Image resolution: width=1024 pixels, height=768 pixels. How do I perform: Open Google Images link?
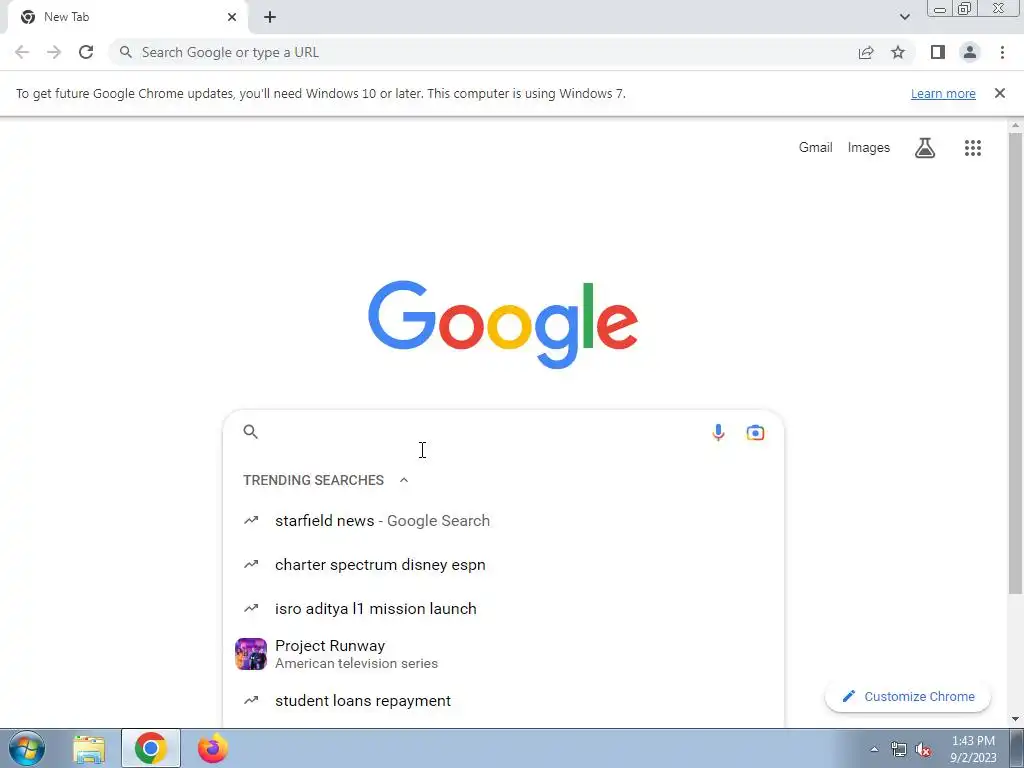(869, 148)
